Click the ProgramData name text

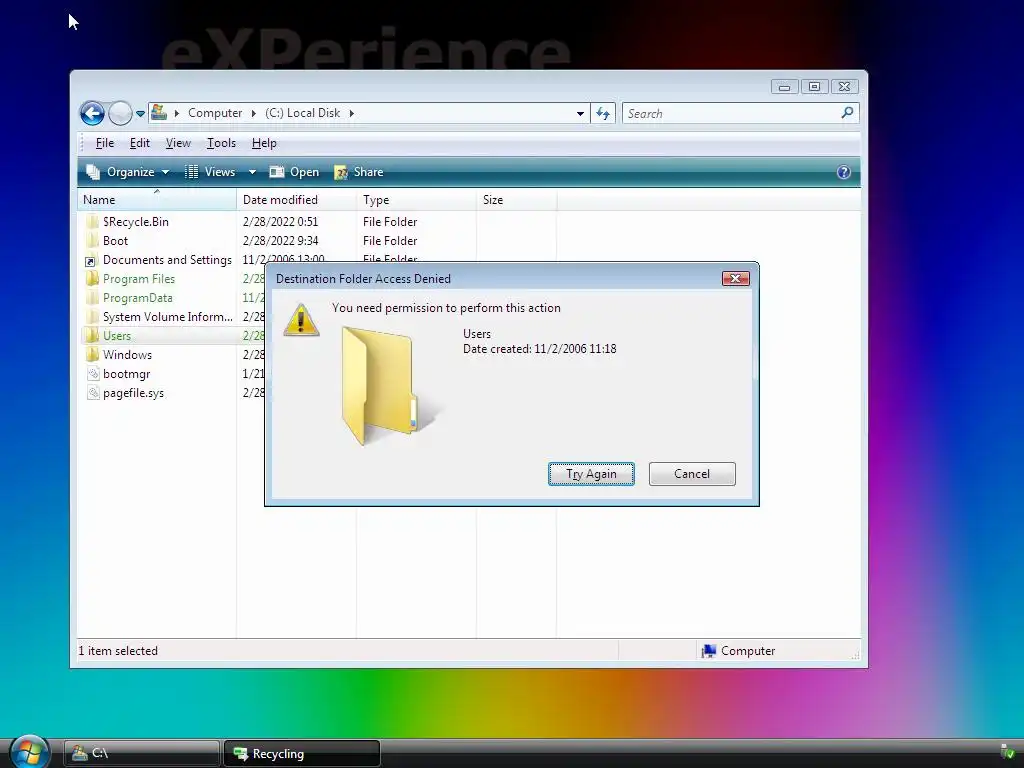[138, 298]
